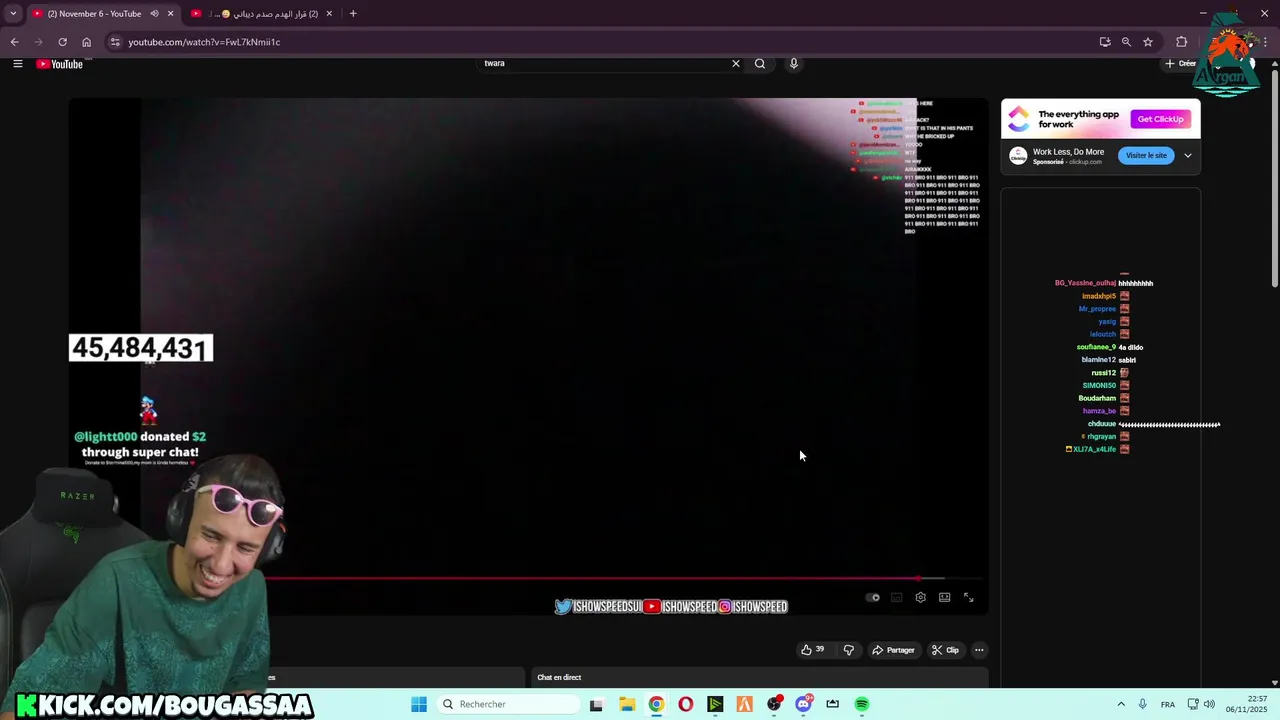This screenshot has width=1280, height=720.
Task: Click the system tray microphone icon
Action: point(1142,704)
